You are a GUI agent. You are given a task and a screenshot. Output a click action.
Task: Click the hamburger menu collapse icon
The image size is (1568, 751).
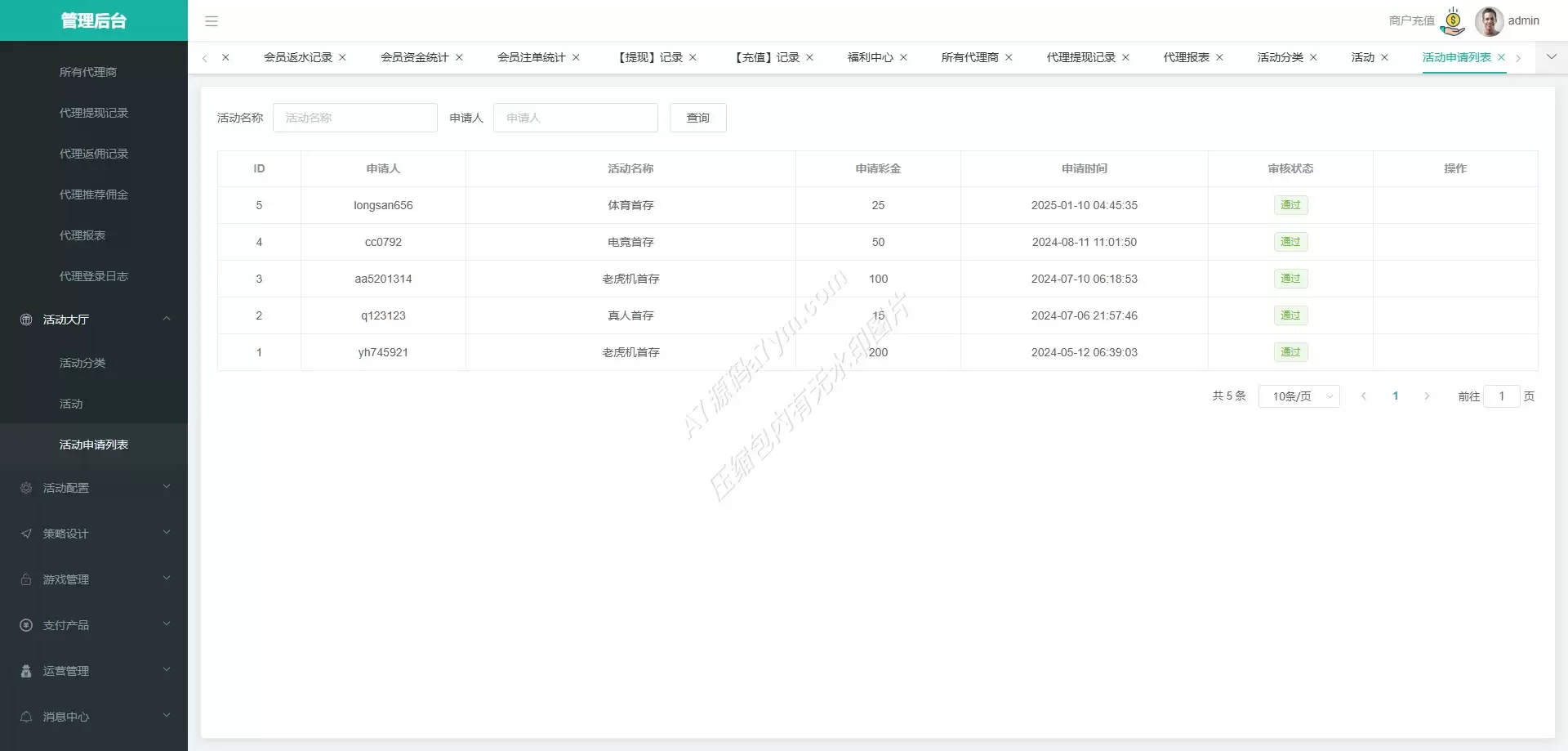click(x=212, y=21)
